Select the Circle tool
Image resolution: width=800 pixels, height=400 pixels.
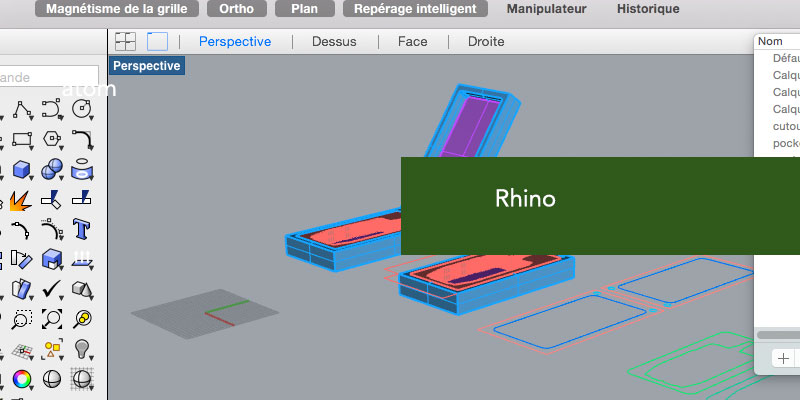(82, 109)
